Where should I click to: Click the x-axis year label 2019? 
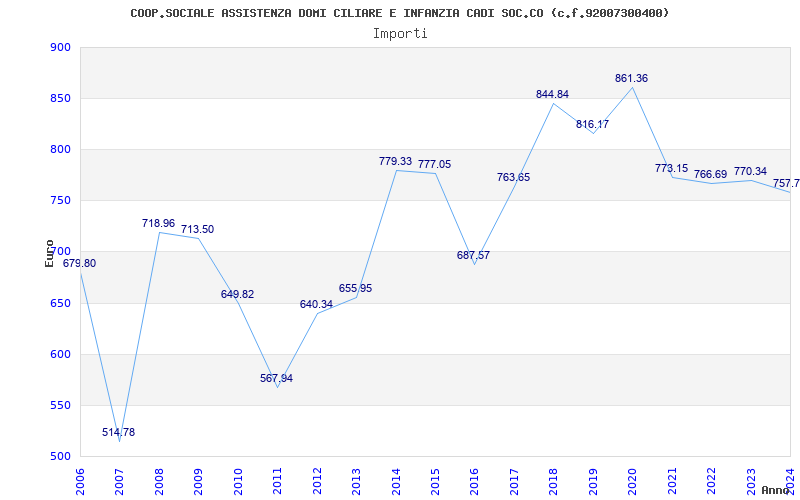coord(593,481)
